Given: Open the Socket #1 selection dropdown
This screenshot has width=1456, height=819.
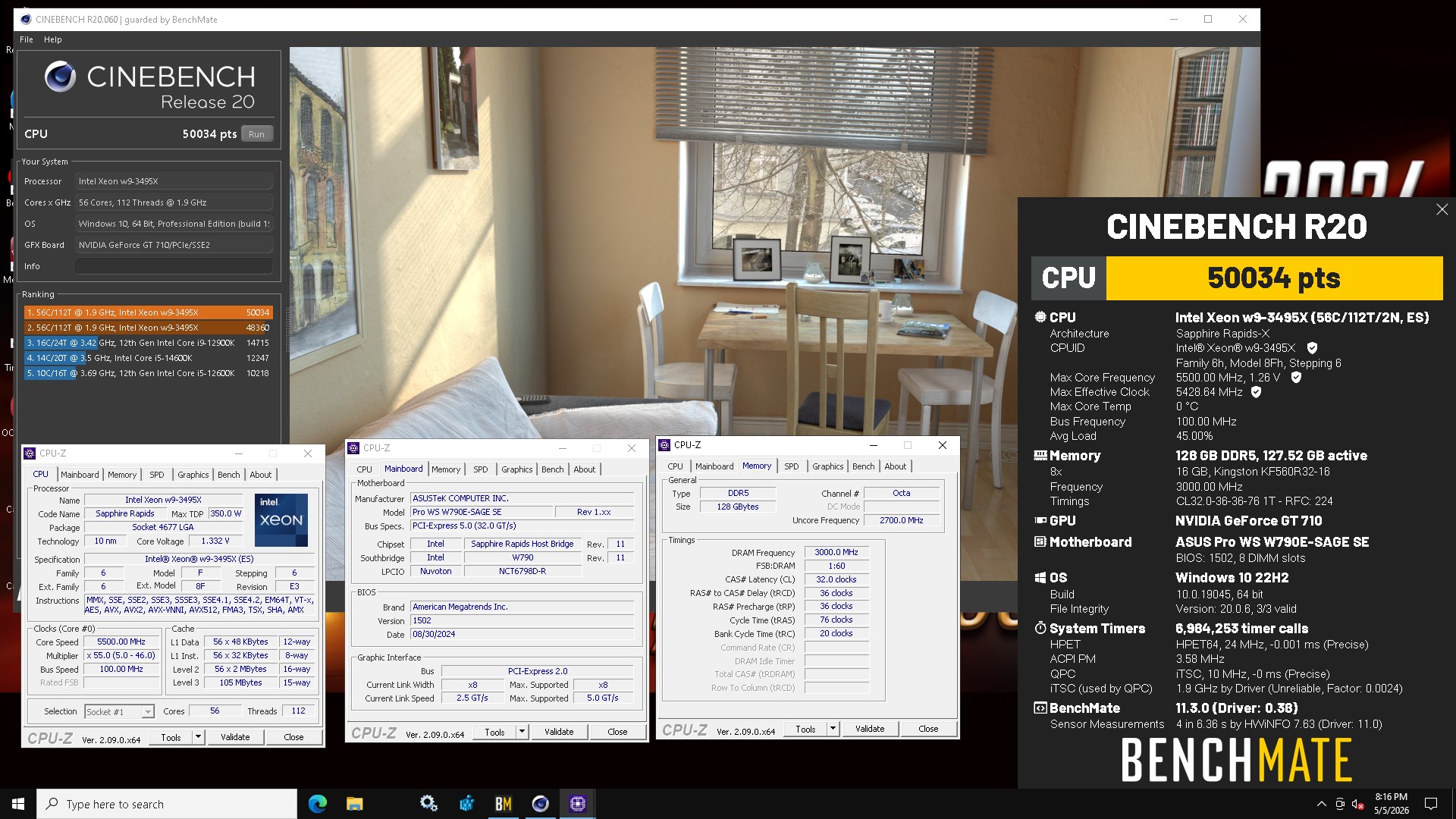Looking at the screenshot, I should tap(119, 711).
